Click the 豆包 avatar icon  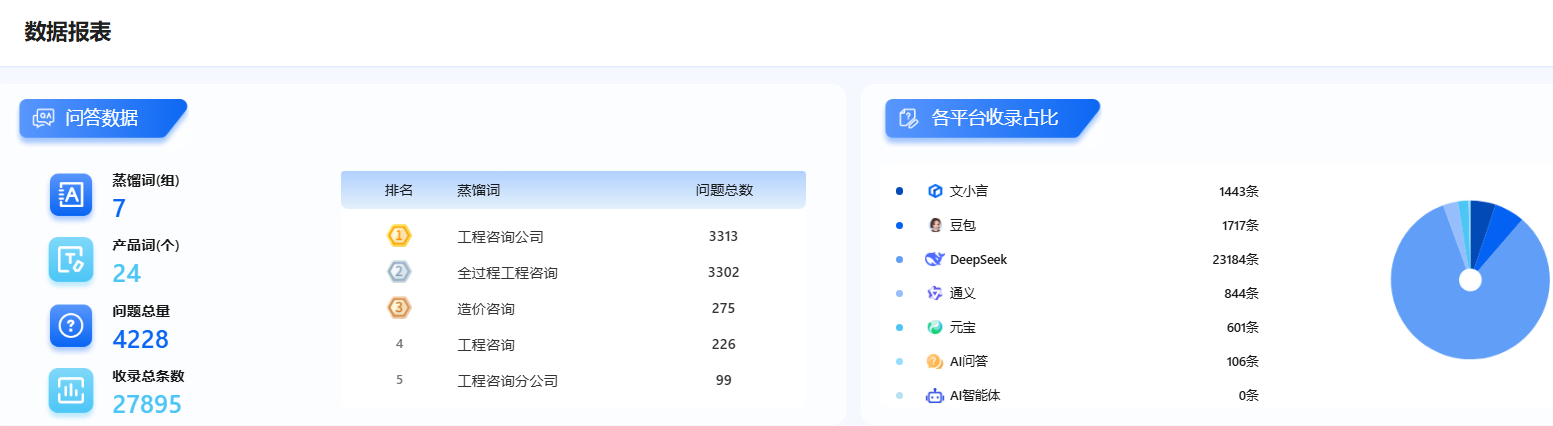(x=935, y=225)
